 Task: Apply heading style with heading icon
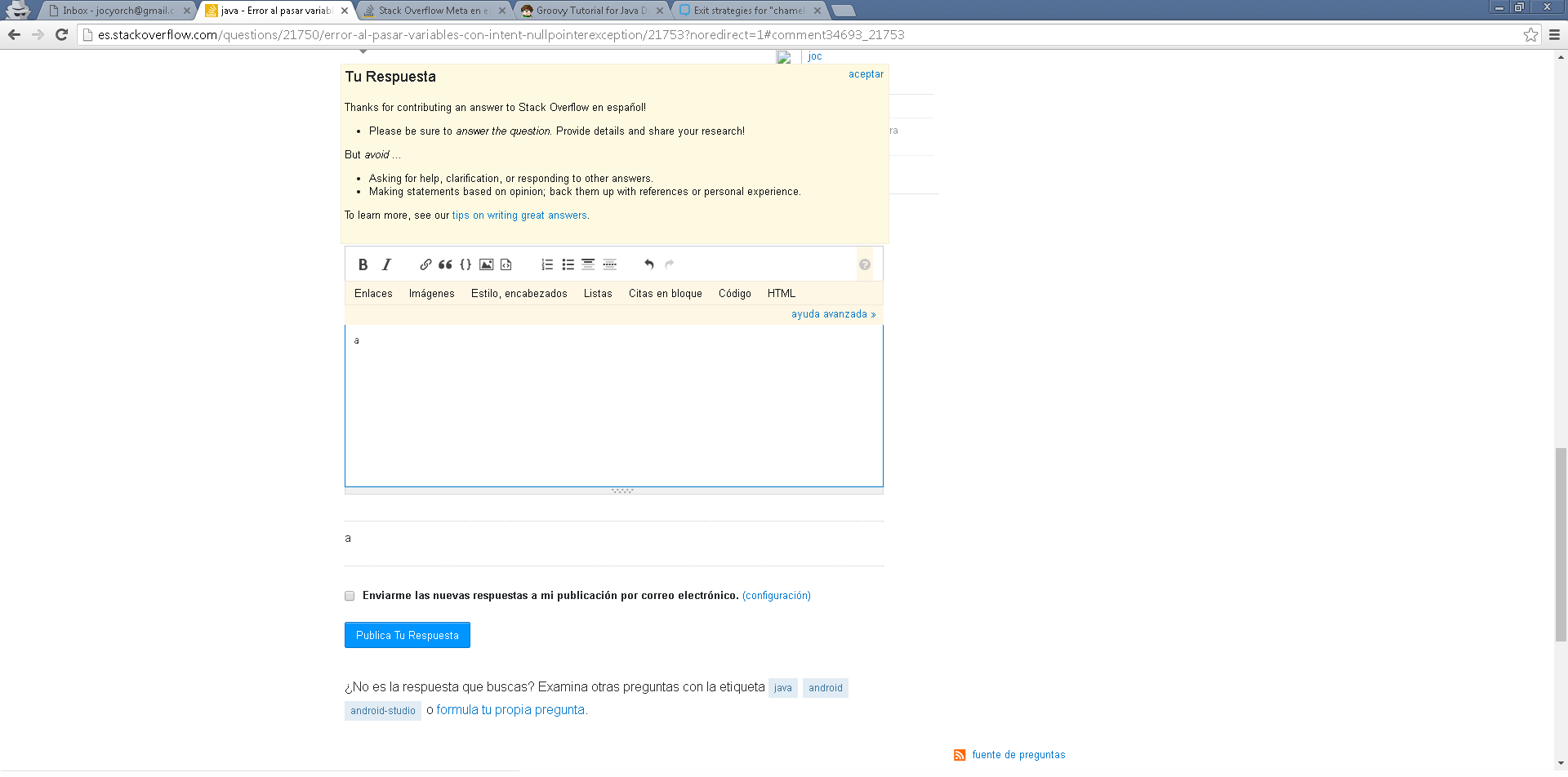[588, 264]
